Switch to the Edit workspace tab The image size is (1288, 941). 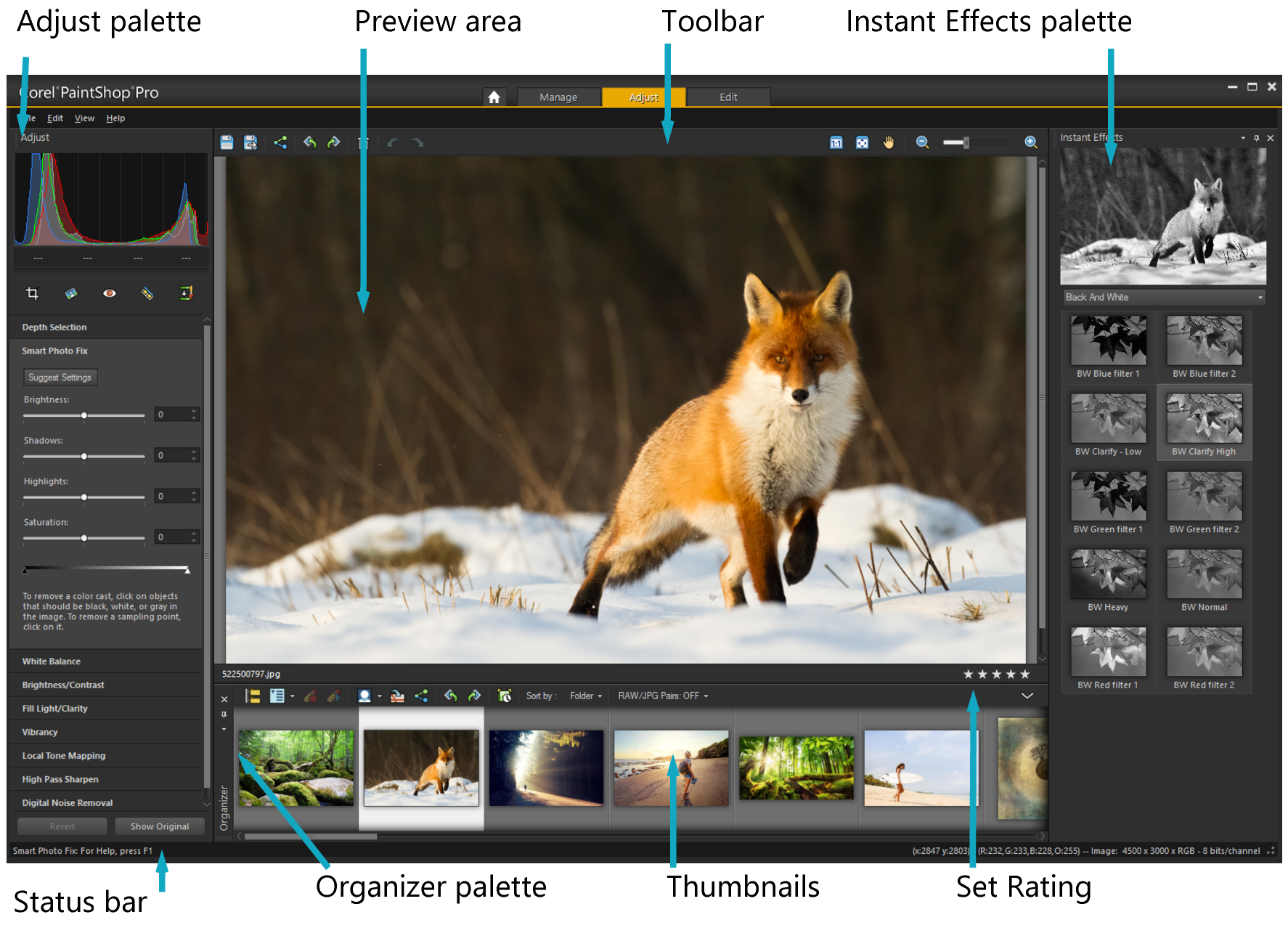pos(728,97)
